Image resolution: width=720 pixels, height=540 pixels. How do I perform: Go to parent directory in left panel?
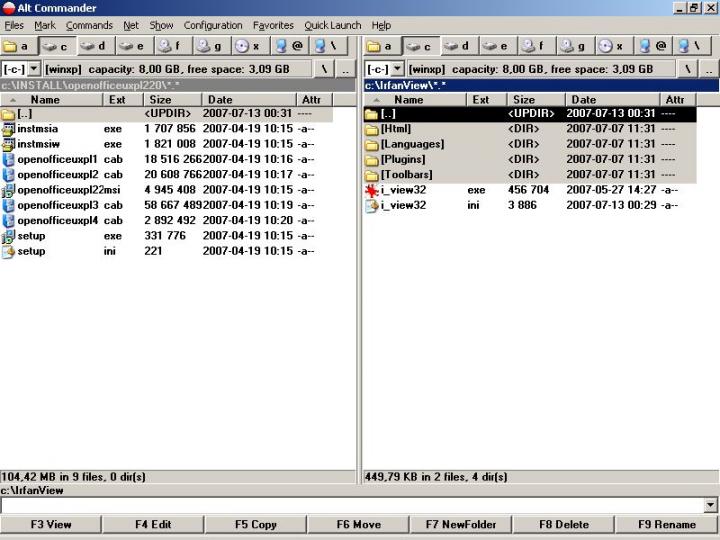pyautogui.click(x=345, y=69)
